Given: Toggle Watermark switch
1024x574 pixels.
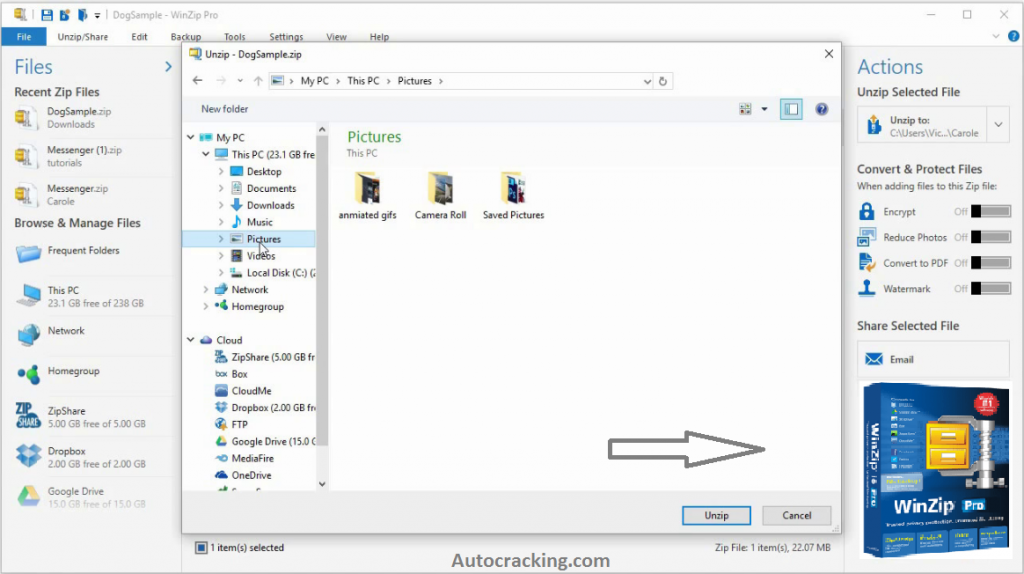Looking at the screenshot, I should pos(990,288).
